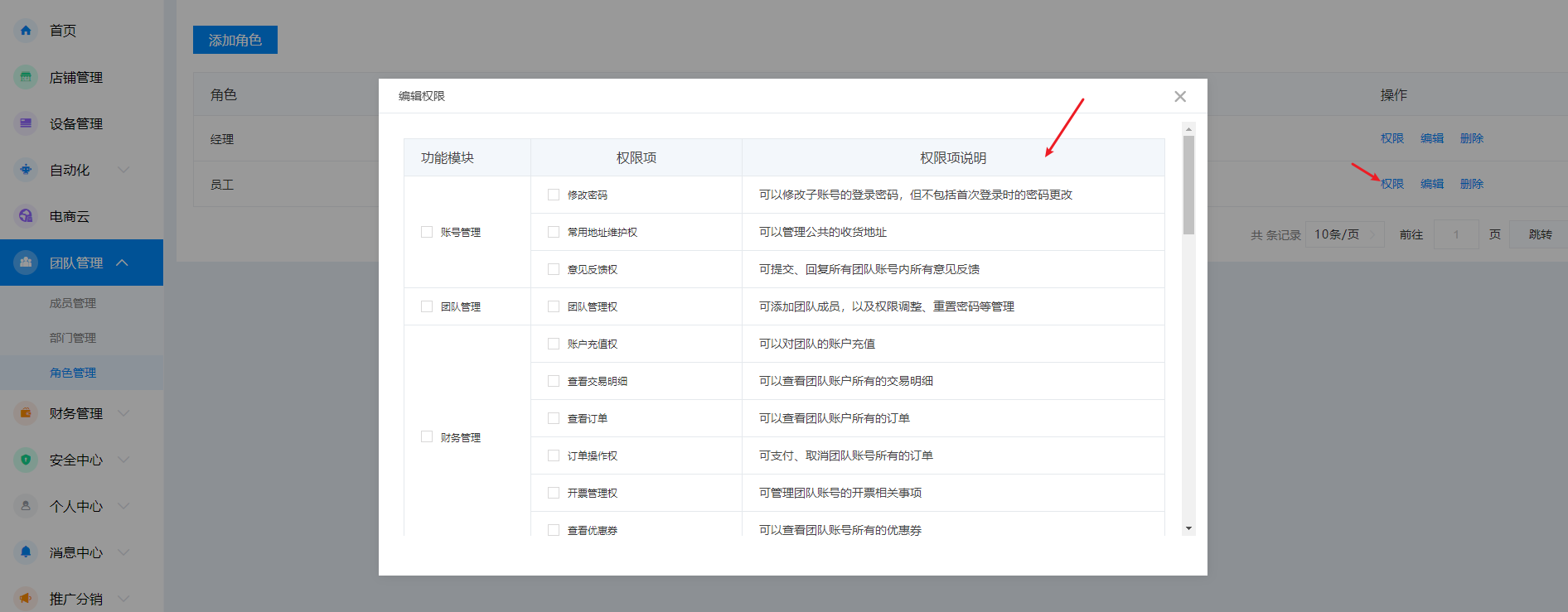The height and width of the screenshot is (612, 1568).
Task: Click the bell icon beside 消息中心
Action: 26,552
